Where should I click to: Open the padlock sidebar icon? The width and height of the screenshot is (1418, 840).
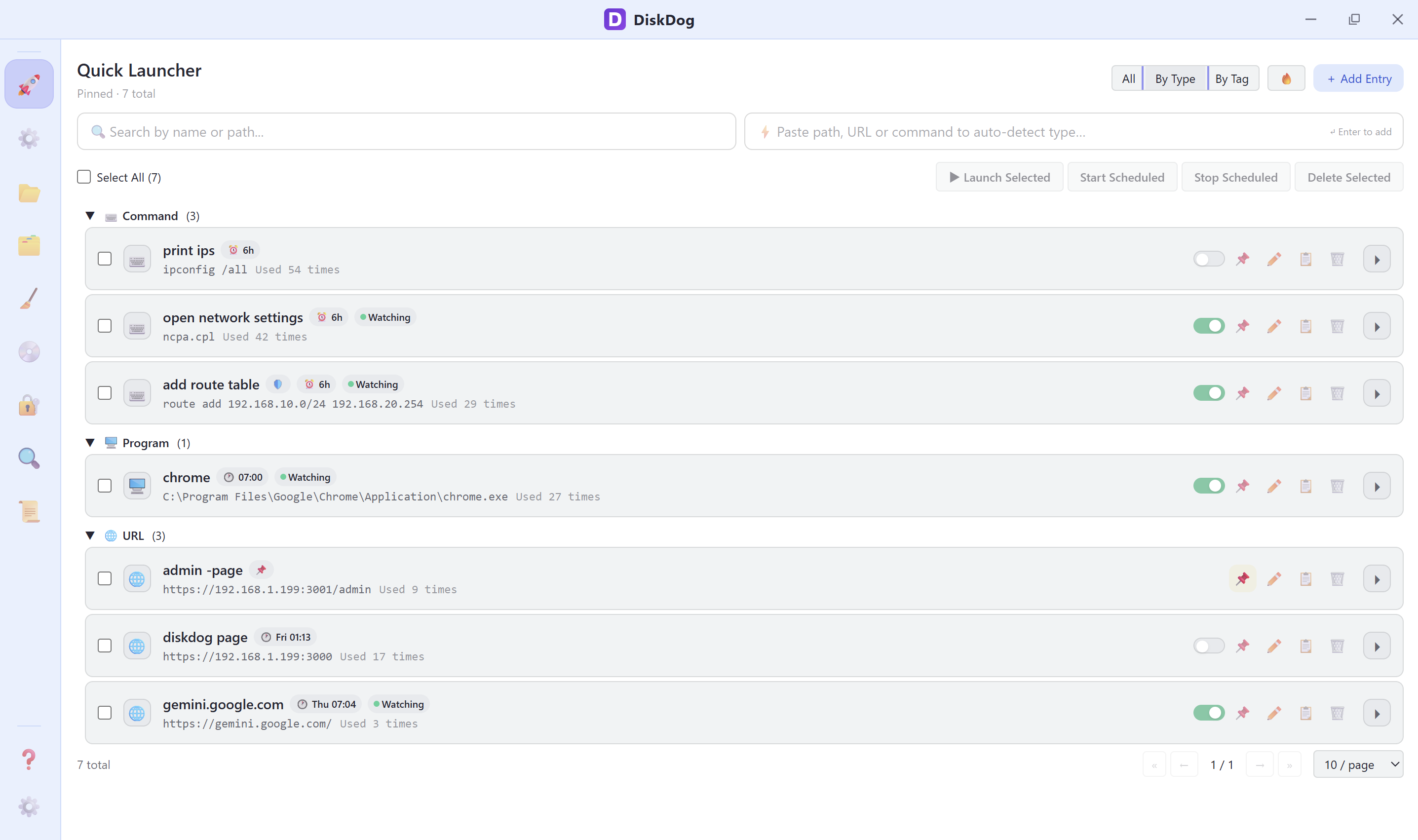point(29,405)
